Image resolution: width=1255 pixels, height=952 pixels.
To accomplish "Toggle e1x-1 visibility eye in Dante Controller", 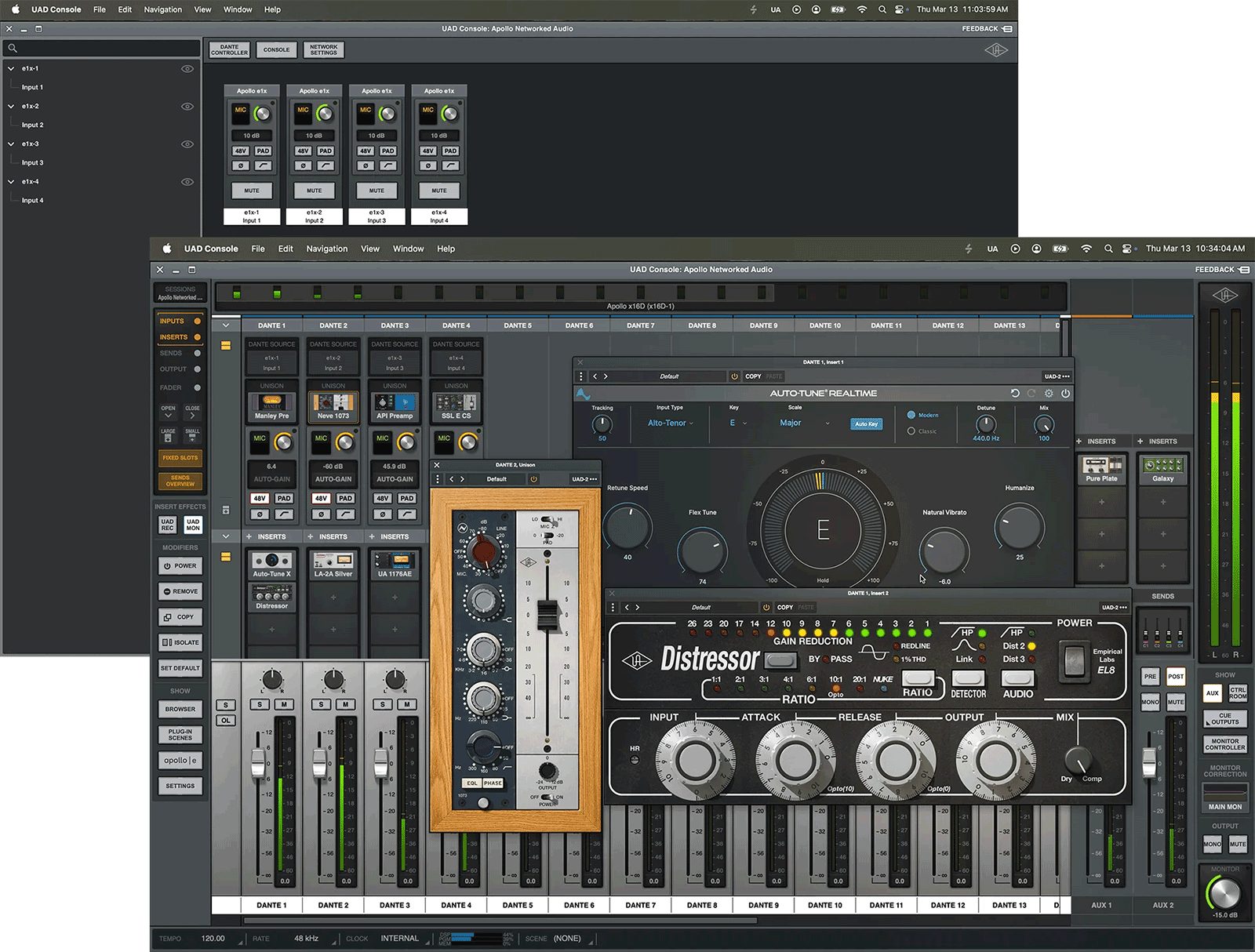I will click(187, 68).
